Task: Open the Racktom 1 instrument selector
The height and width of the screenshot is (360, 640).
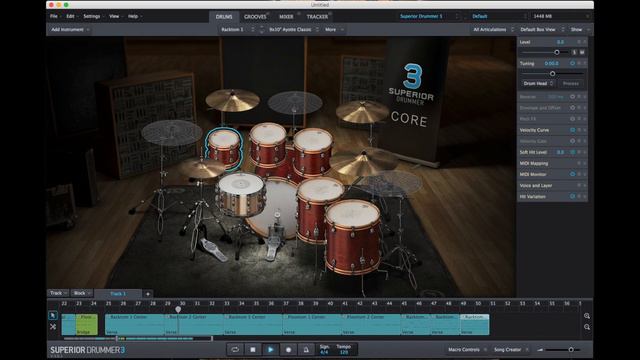Action: [x=237, y=29]
